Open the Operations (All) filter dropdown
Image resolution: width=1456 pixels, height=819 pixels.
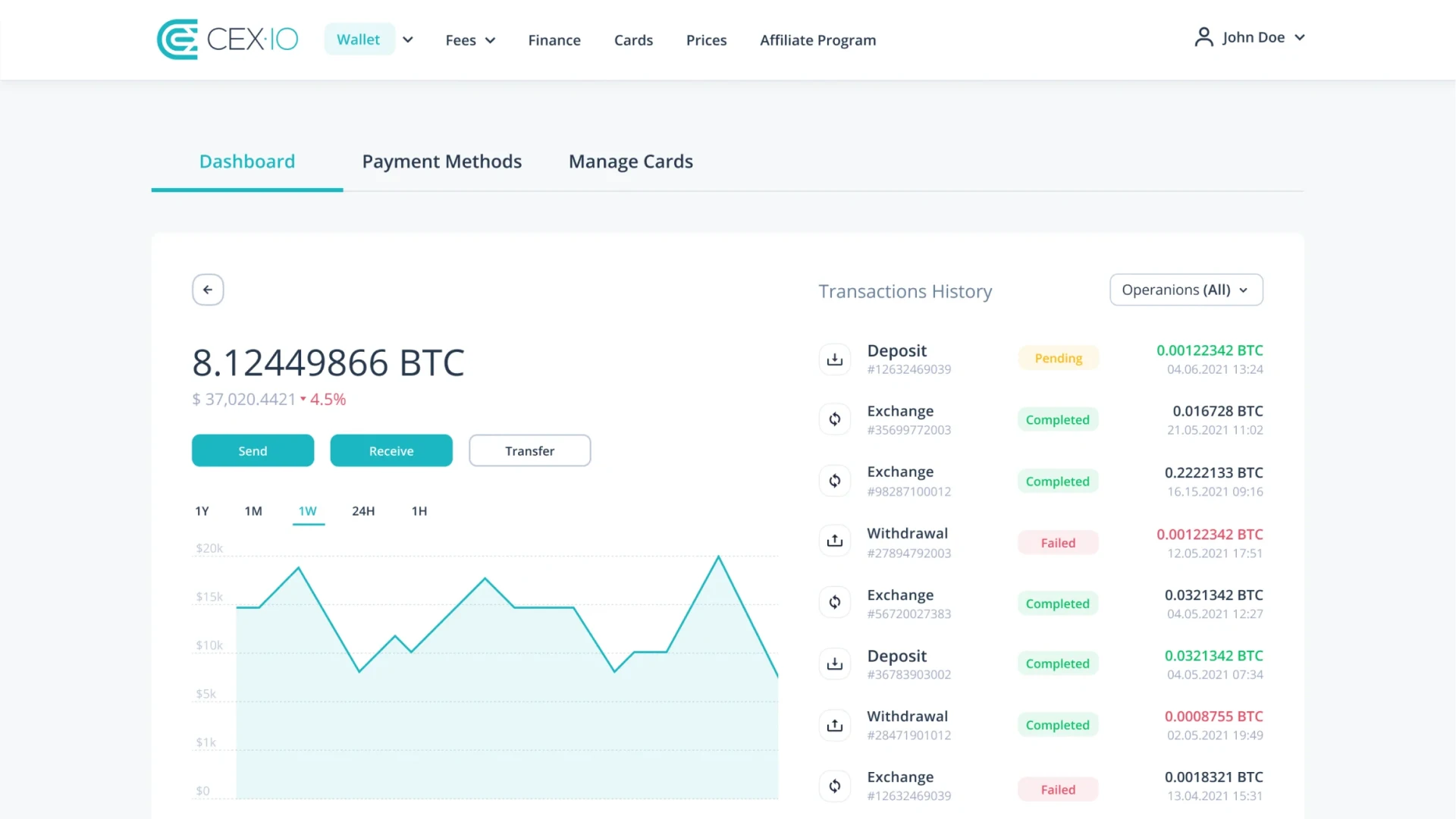[x=1185, y=290]
